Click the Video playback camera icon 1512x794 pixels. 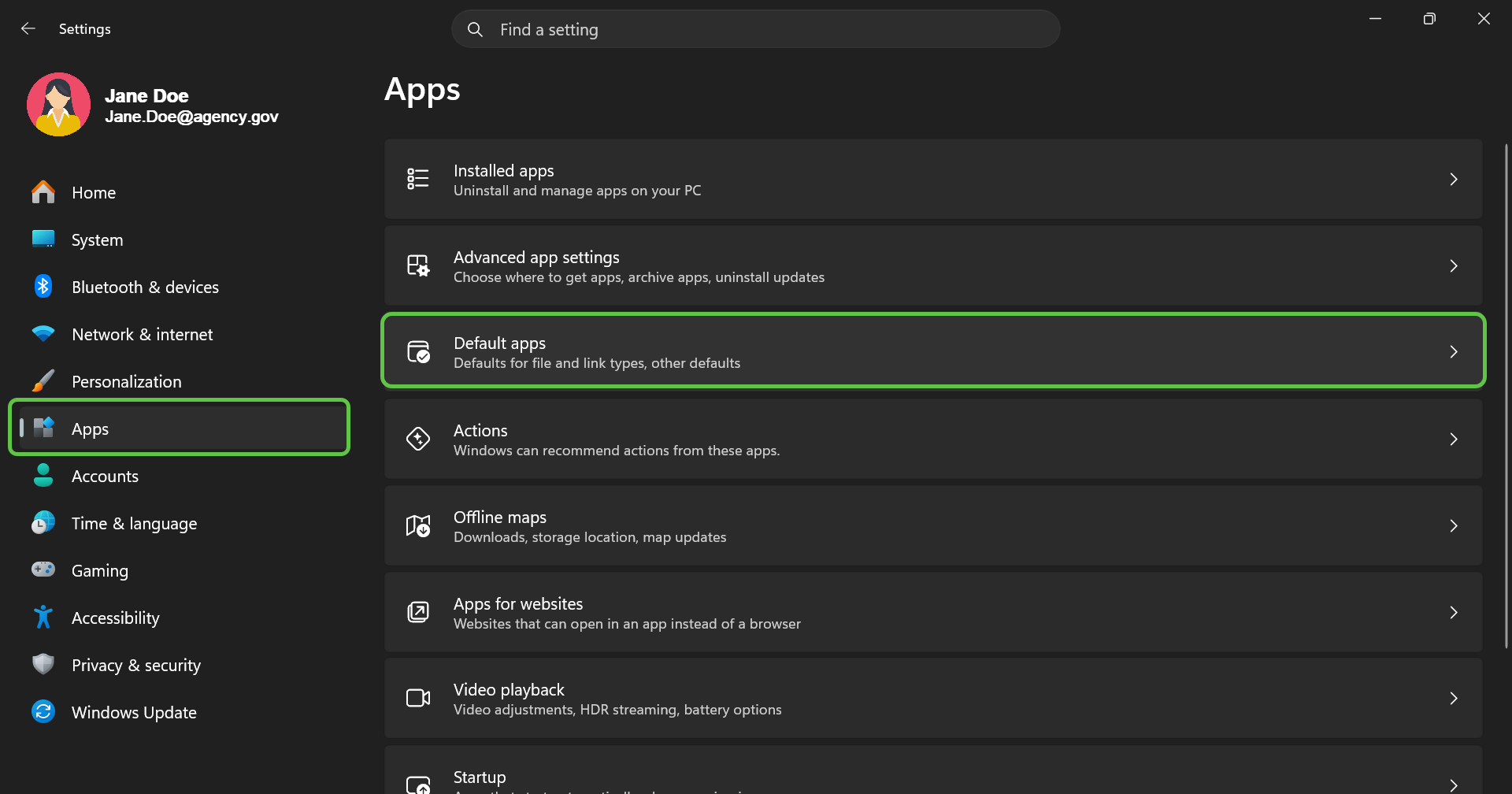[418, 698]
